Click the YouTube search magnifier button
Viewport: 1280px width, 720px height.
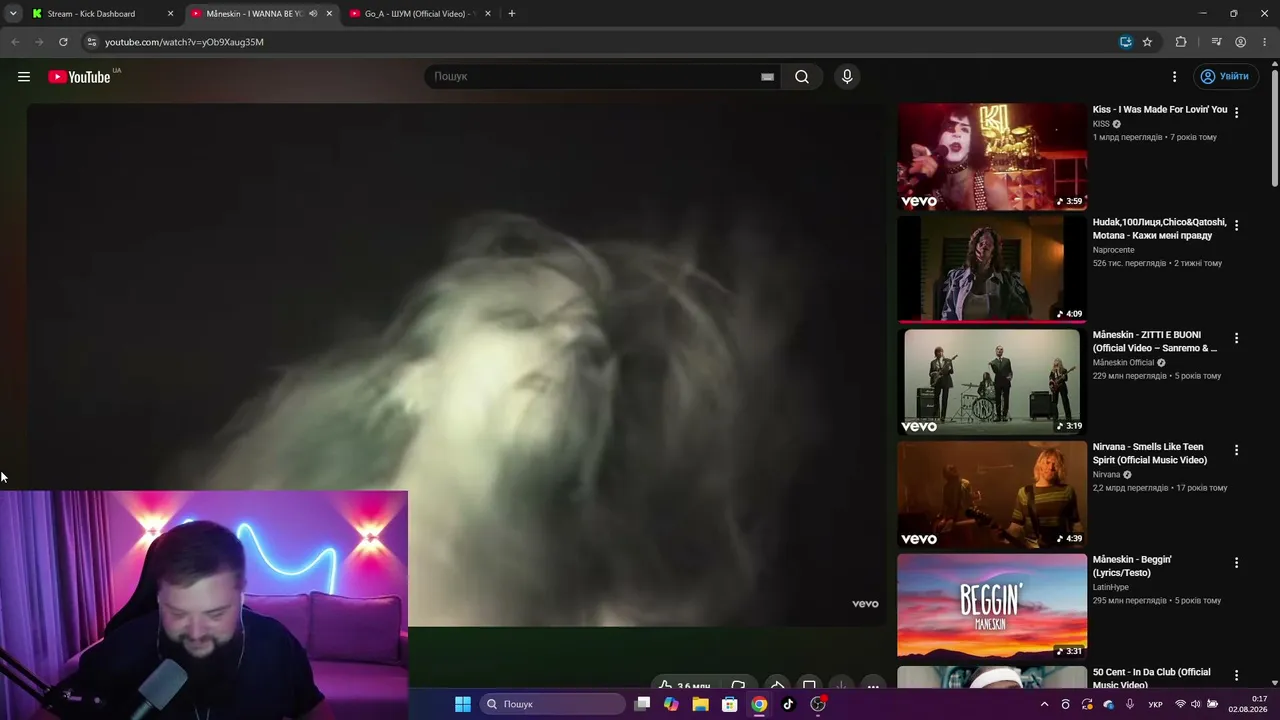(x=802, y=77)
